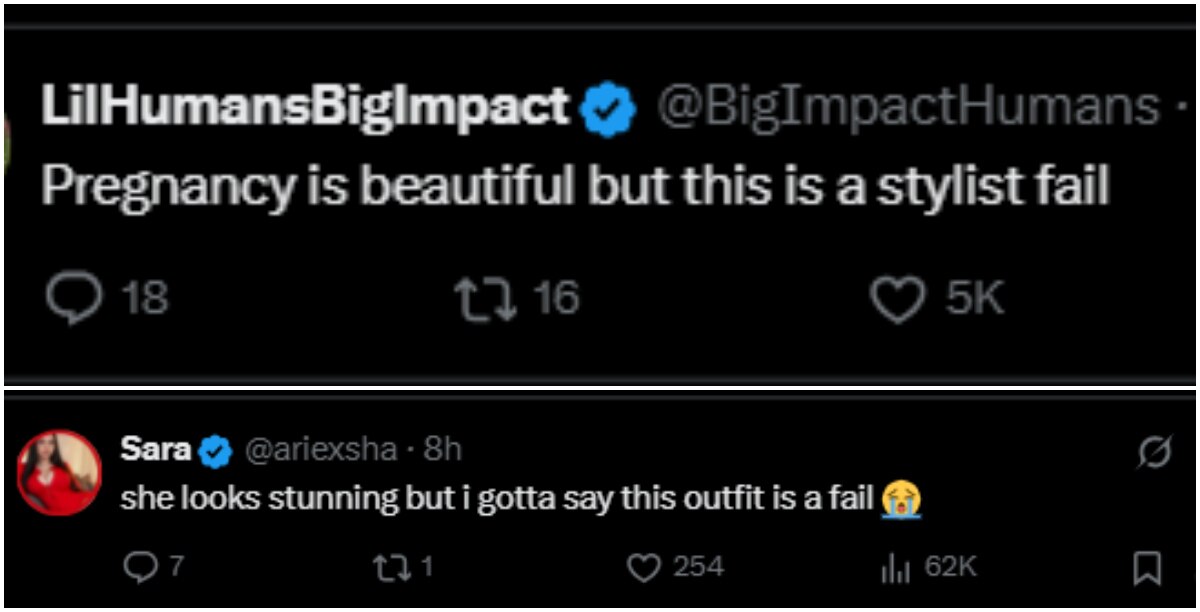Click the 5K like count
This screenshot has width=1200, height=612.
pyautogui.click(x=975, y=299)
